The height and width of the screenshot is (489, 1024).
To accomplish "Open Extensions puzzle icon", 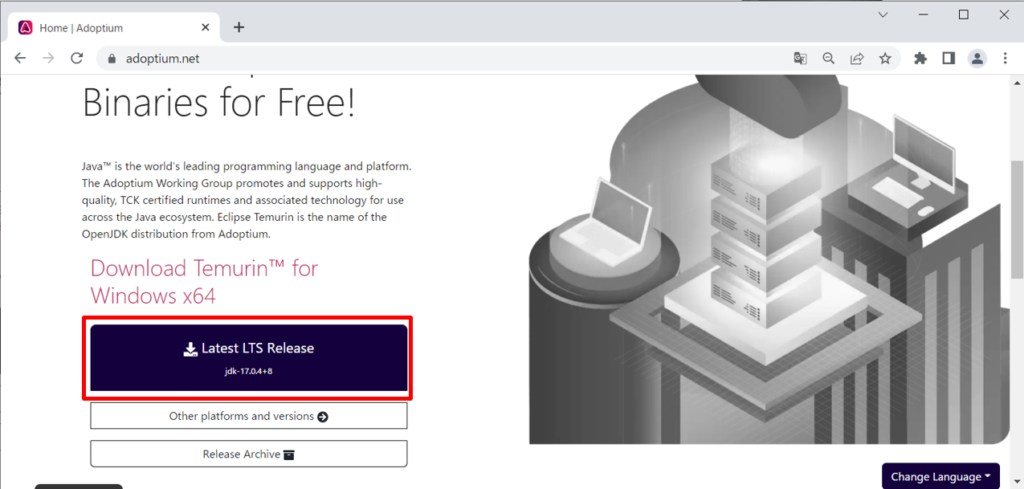I will click(920, 59).
